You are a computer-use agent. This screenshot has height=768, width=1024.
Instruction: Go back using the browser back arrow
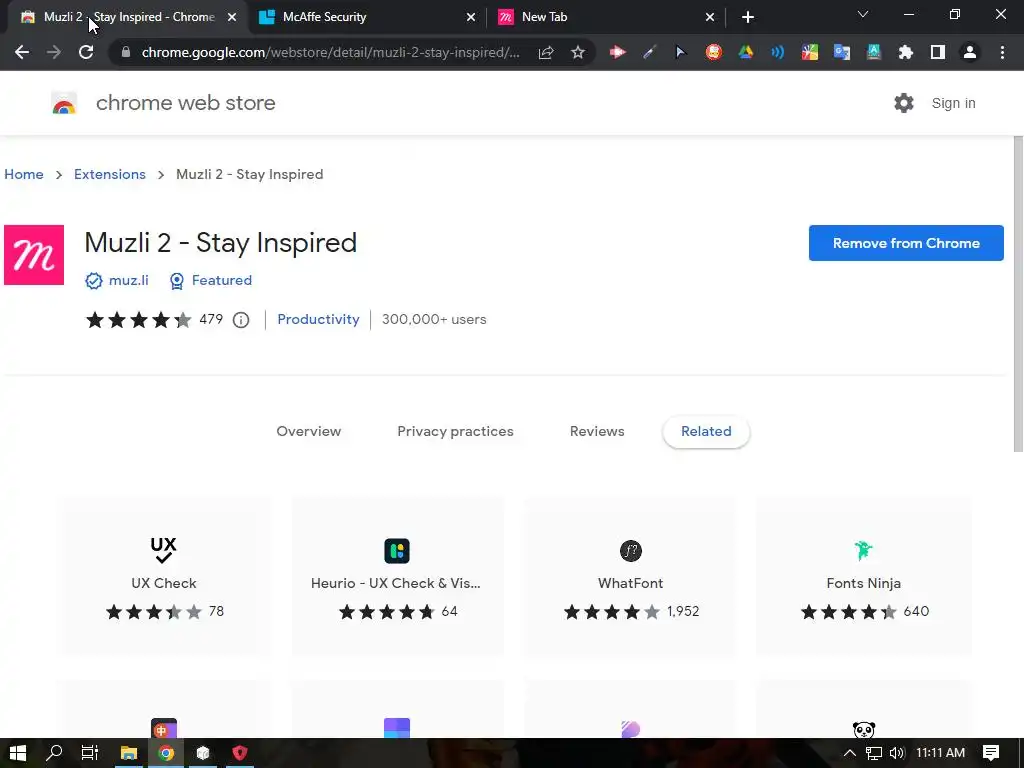[22, 52]
